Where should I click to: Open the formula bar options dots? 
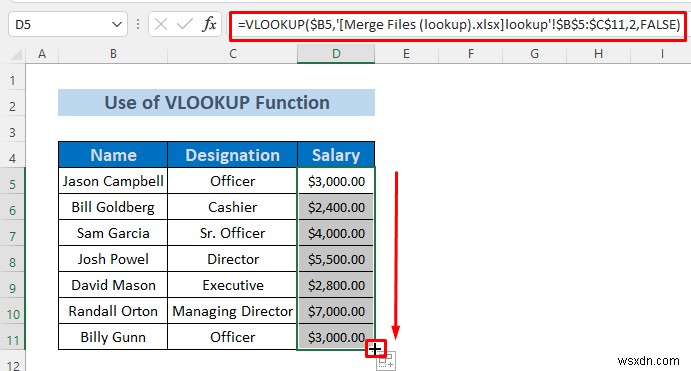coord(138,24)
